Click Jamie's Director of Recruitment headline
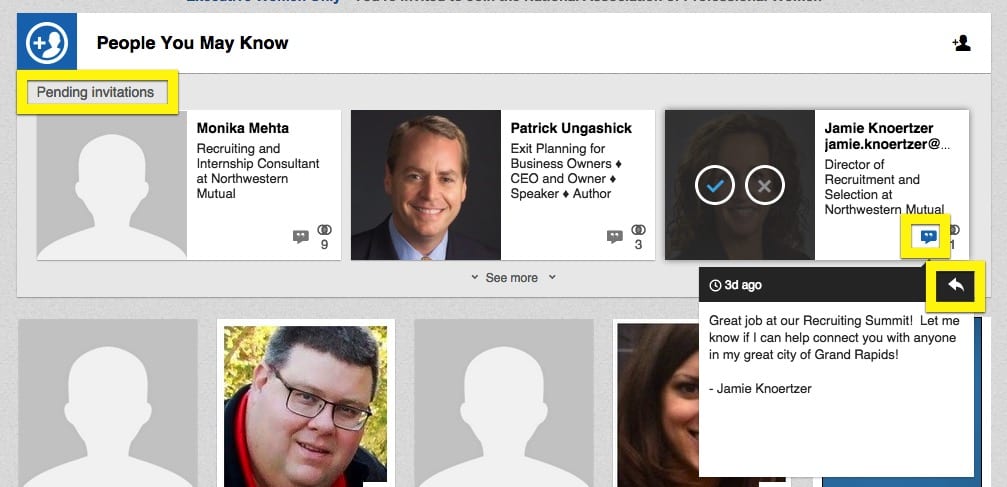 tap(884, 186)
